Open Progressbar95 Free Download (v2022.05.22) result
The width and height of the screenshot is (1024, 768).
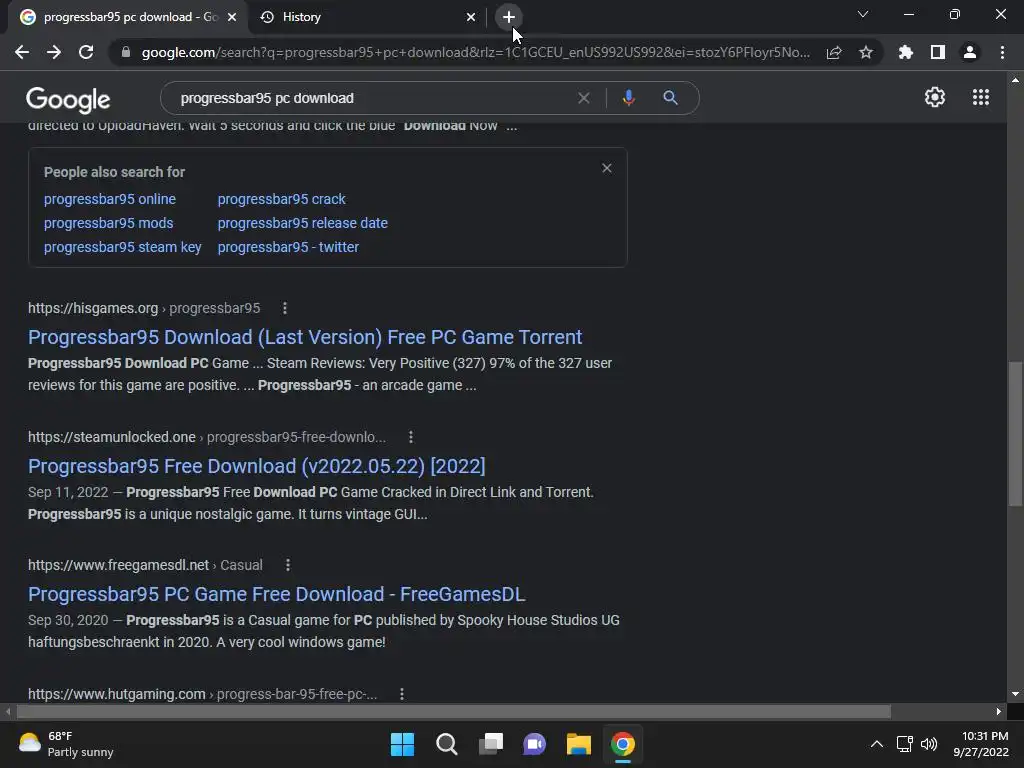click(x=257, y=466)
